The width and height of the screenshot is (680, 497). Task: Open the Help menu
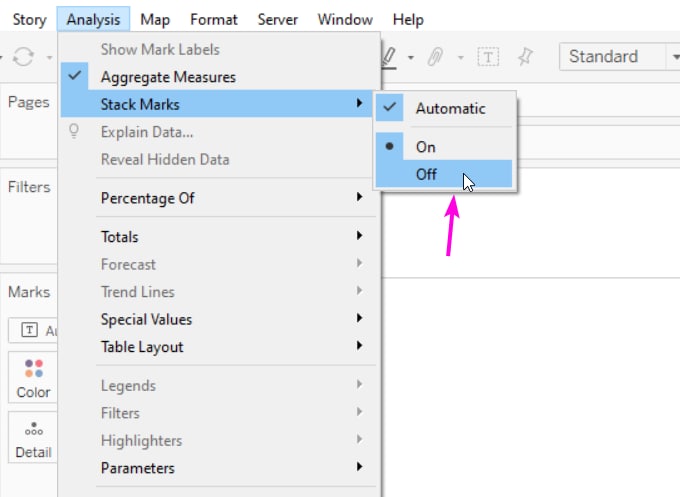408,20
